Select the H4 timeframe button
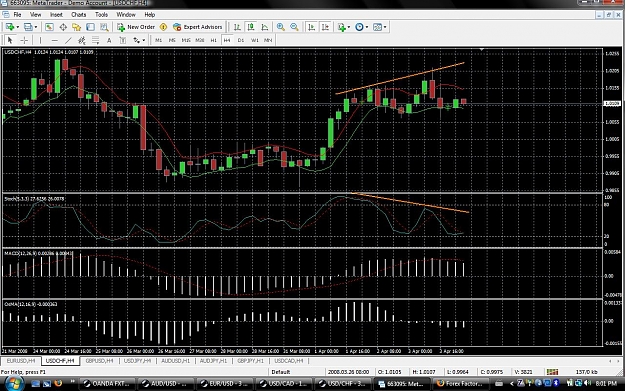 click(227, 40)
